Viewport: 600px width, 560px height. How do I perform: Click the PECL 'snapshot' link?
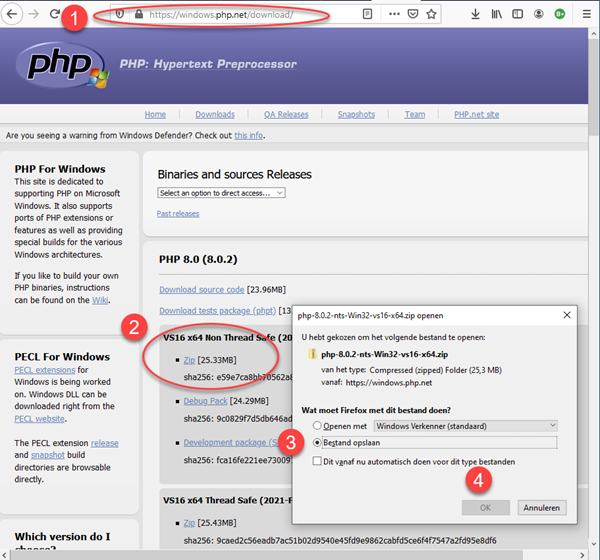(x=47, y=455)
